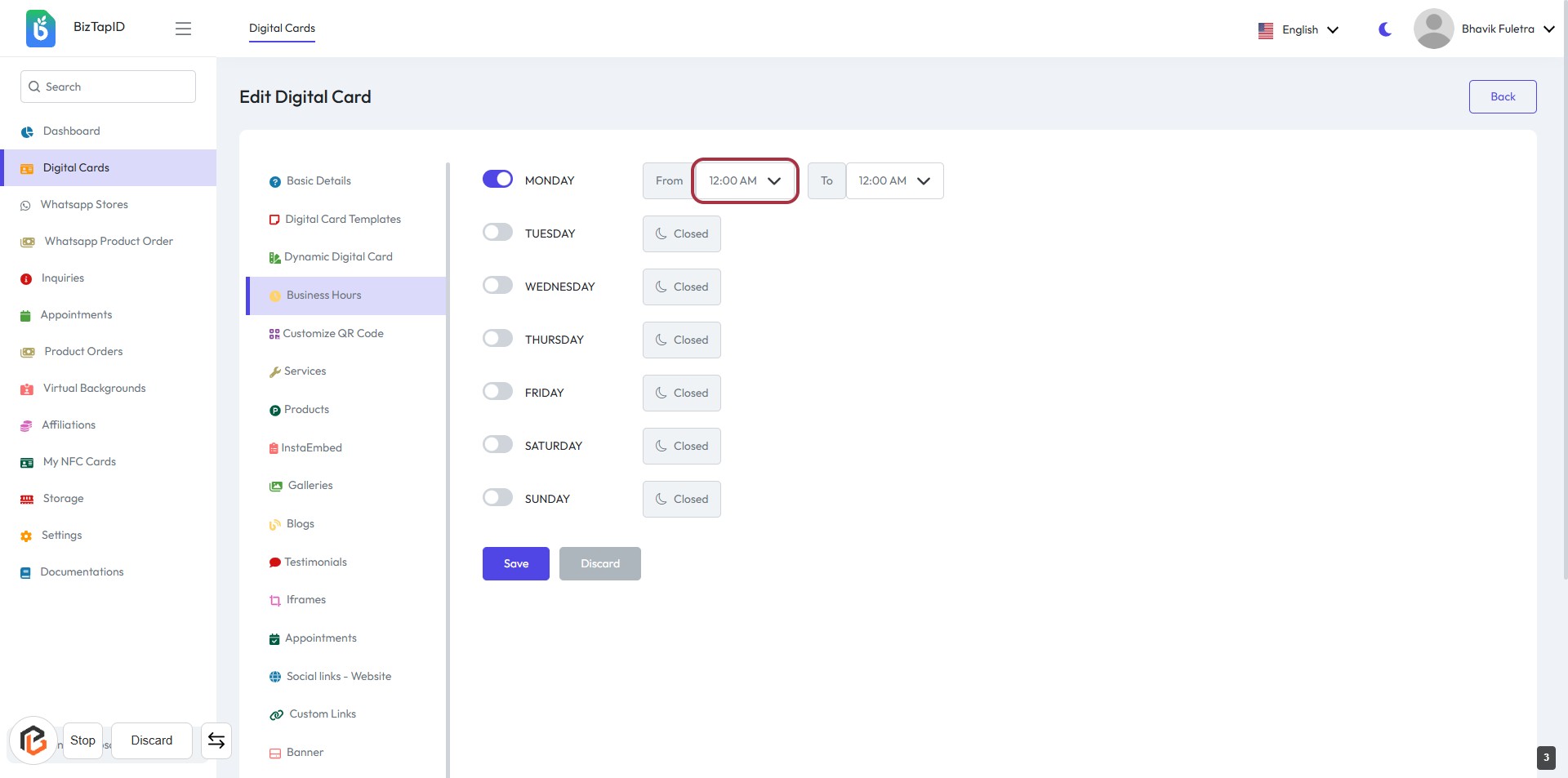Toggle dark mode moon icon

click(1384, 29)
